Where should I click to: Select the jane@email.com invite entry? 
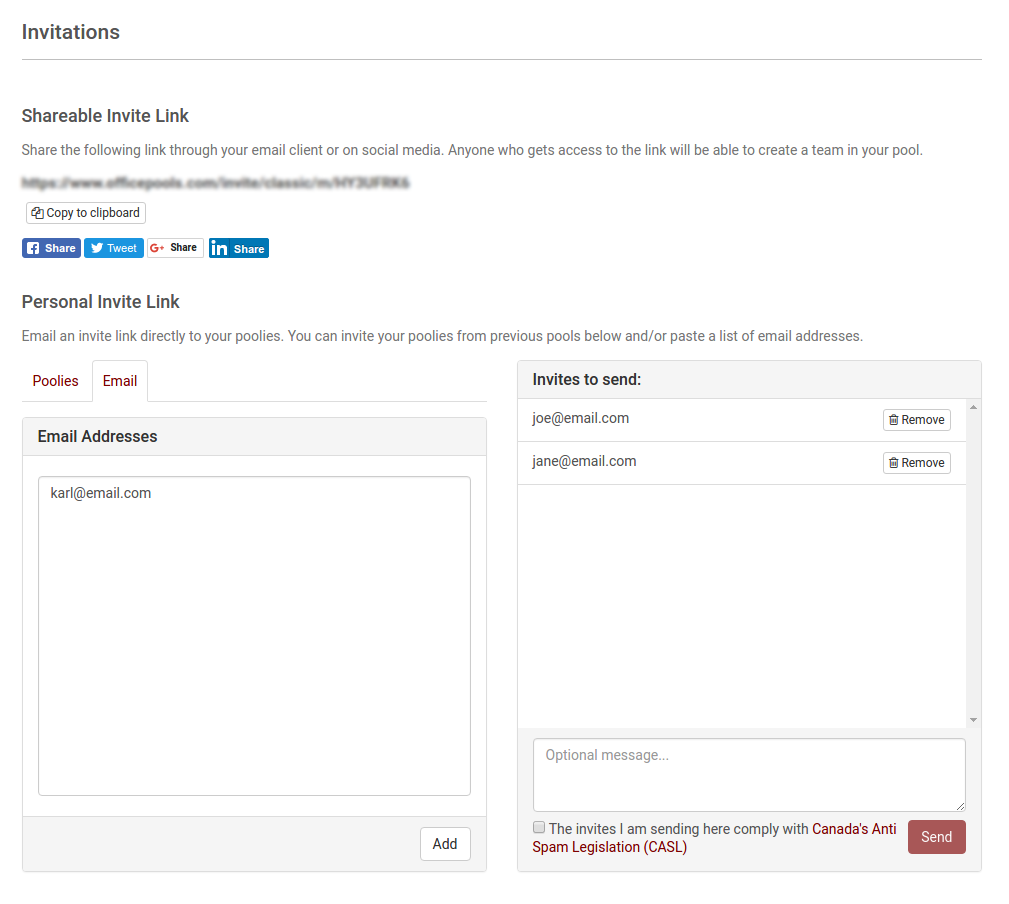pyautogui.click(x=584, y=462)
